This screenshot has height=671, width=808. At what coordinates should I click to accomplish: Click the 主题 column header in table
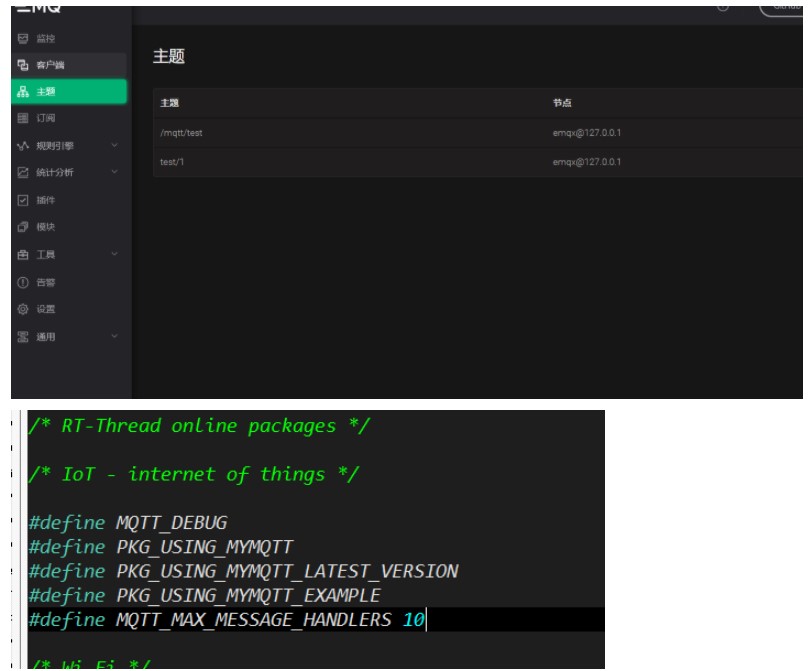[169, 103]
